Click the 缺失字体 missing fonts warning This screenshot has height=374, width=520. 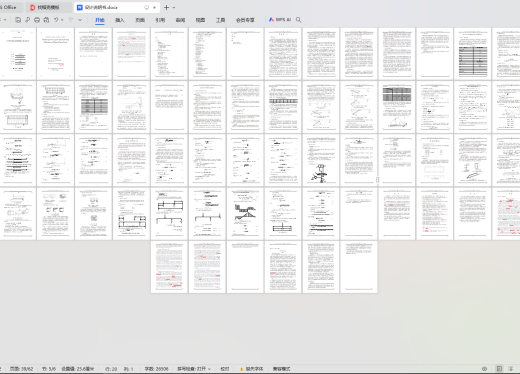click(252, 369)
